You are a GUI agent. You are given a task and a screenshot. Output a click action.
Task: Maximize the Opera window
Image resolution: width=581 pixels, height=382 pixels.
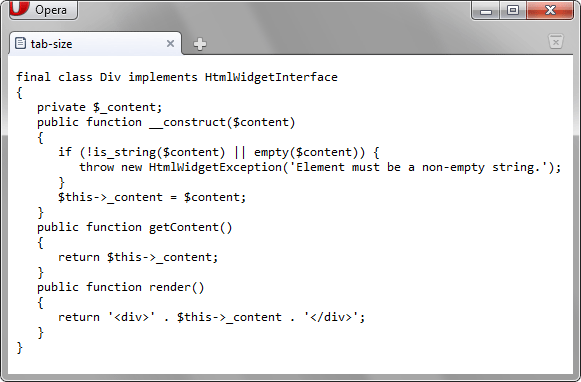tap(513, 10)
